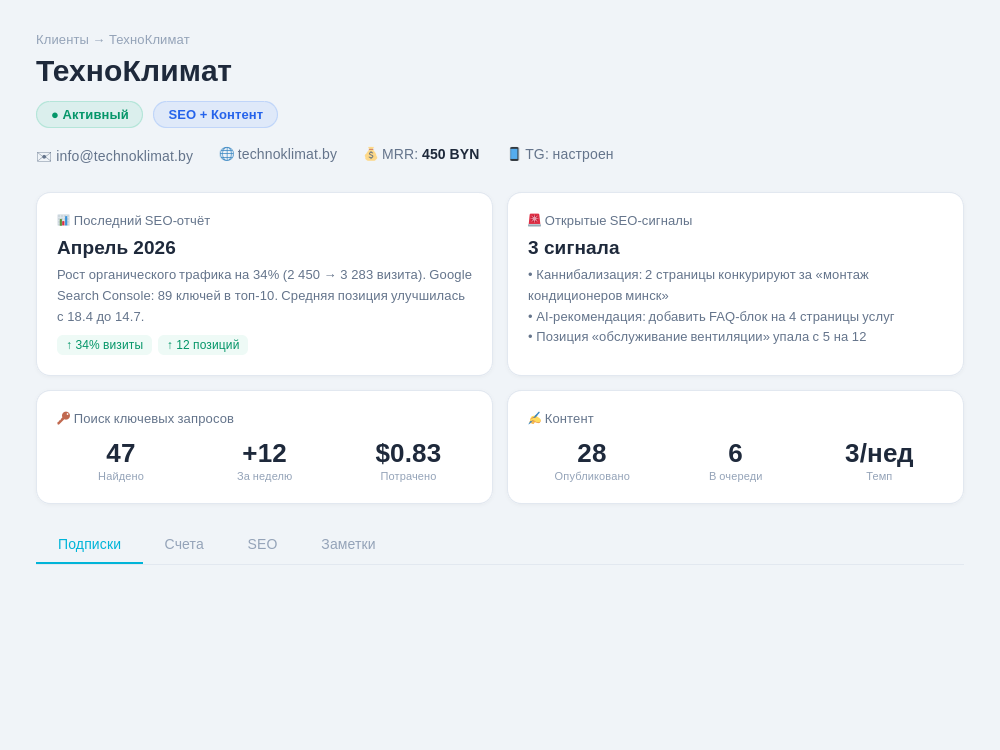Click the 6 В очереди metric

pos(735,461)
